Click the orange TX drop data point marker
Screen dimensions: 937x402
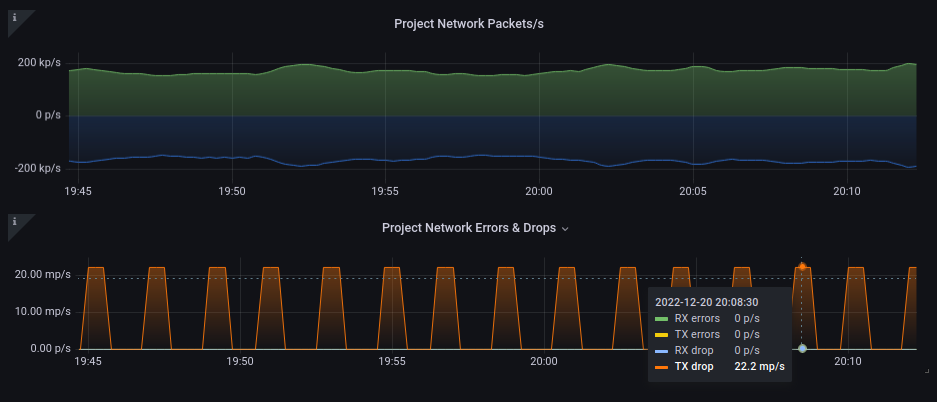point(802,266)
